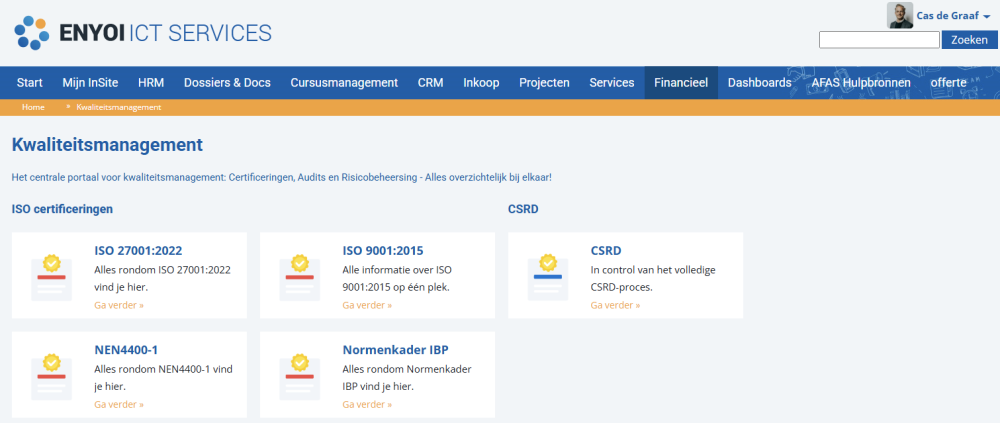The width and height of the screenshot is (1000, 423).
Task: Click the ISO 9001:2015 certificate icon
Action: tap(299, 276)
